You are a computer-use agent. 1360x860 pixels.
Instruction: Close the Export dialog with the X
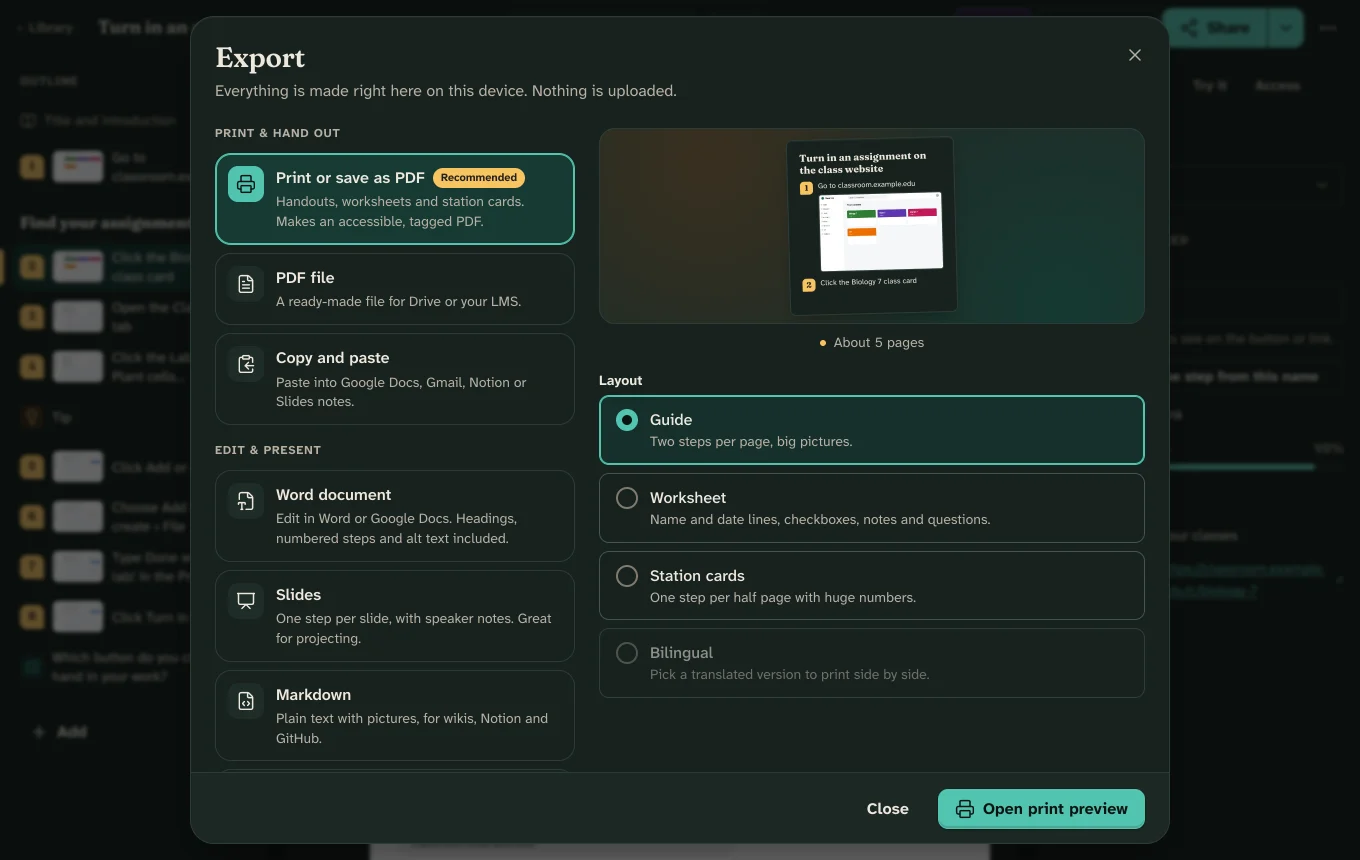click(1135, 55)
